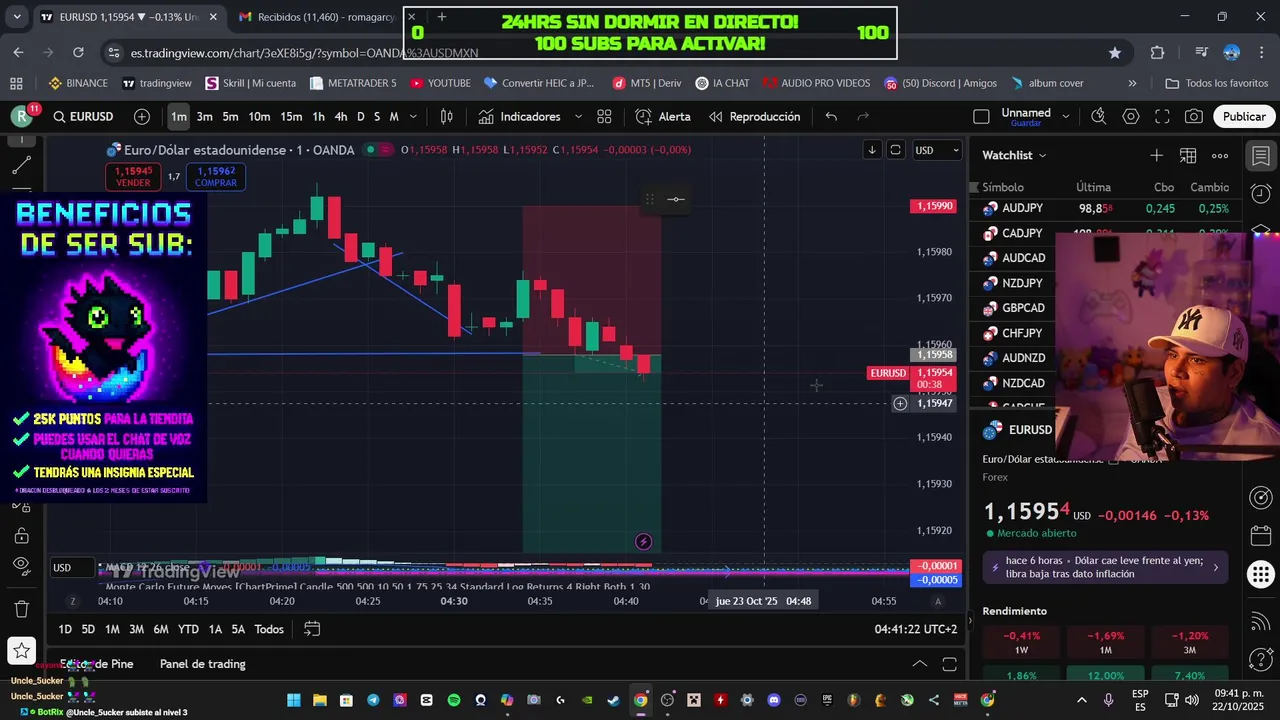Open the EURUSD symbol search

(83, 117)
